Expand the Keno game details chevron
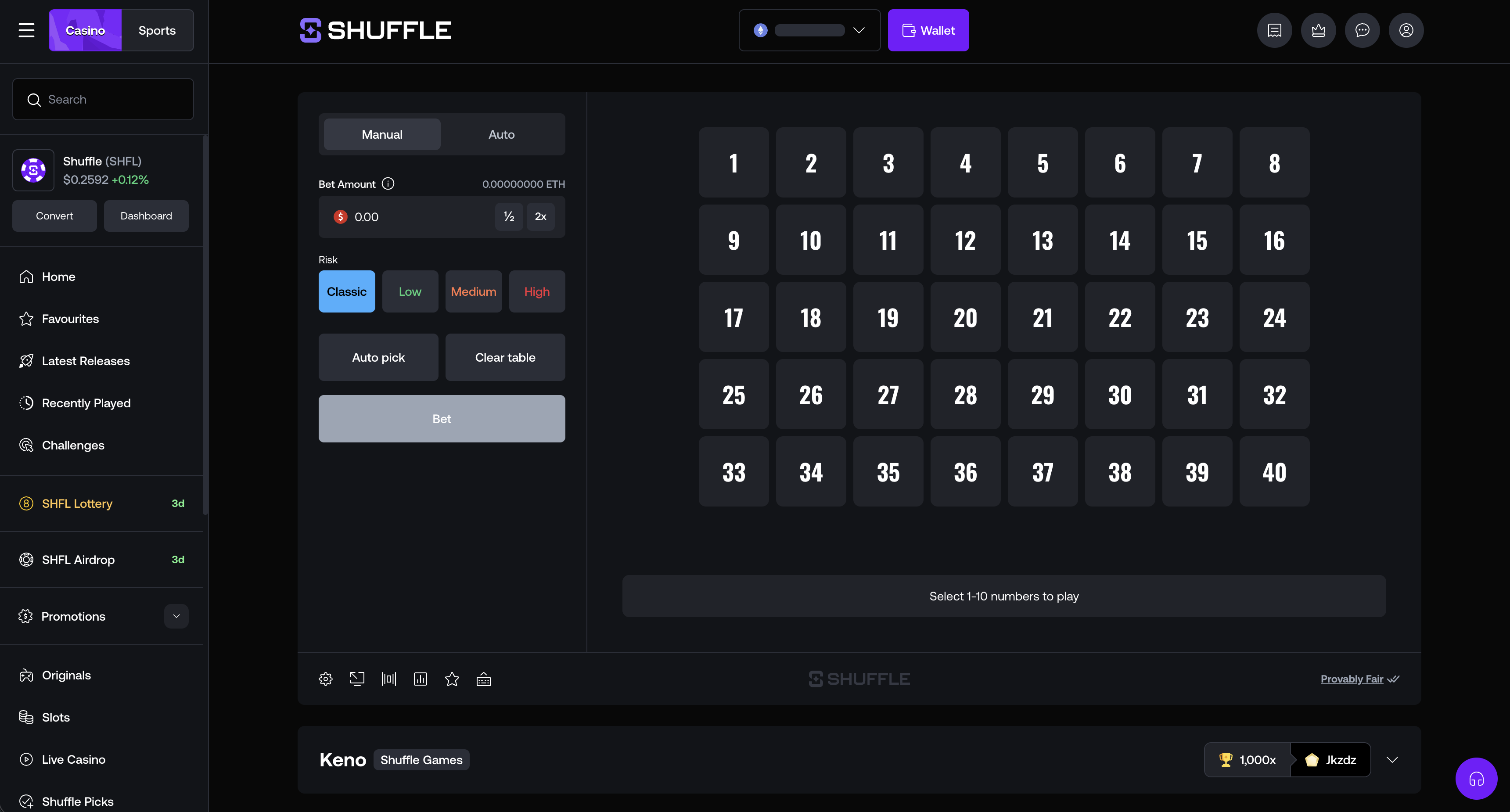1510x812 pixels. coord(1393,760)
